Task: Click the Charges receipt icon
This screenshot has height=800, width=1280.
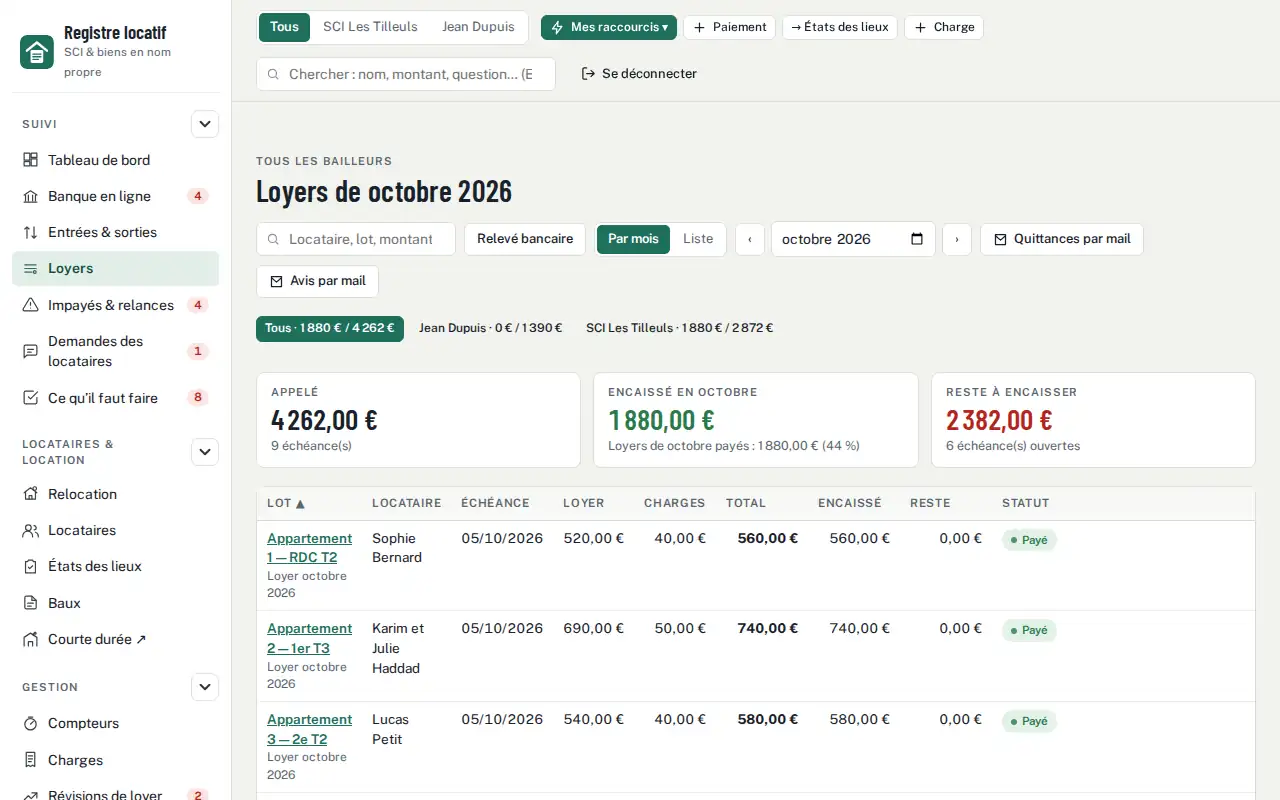Action: tap(30, 760)
